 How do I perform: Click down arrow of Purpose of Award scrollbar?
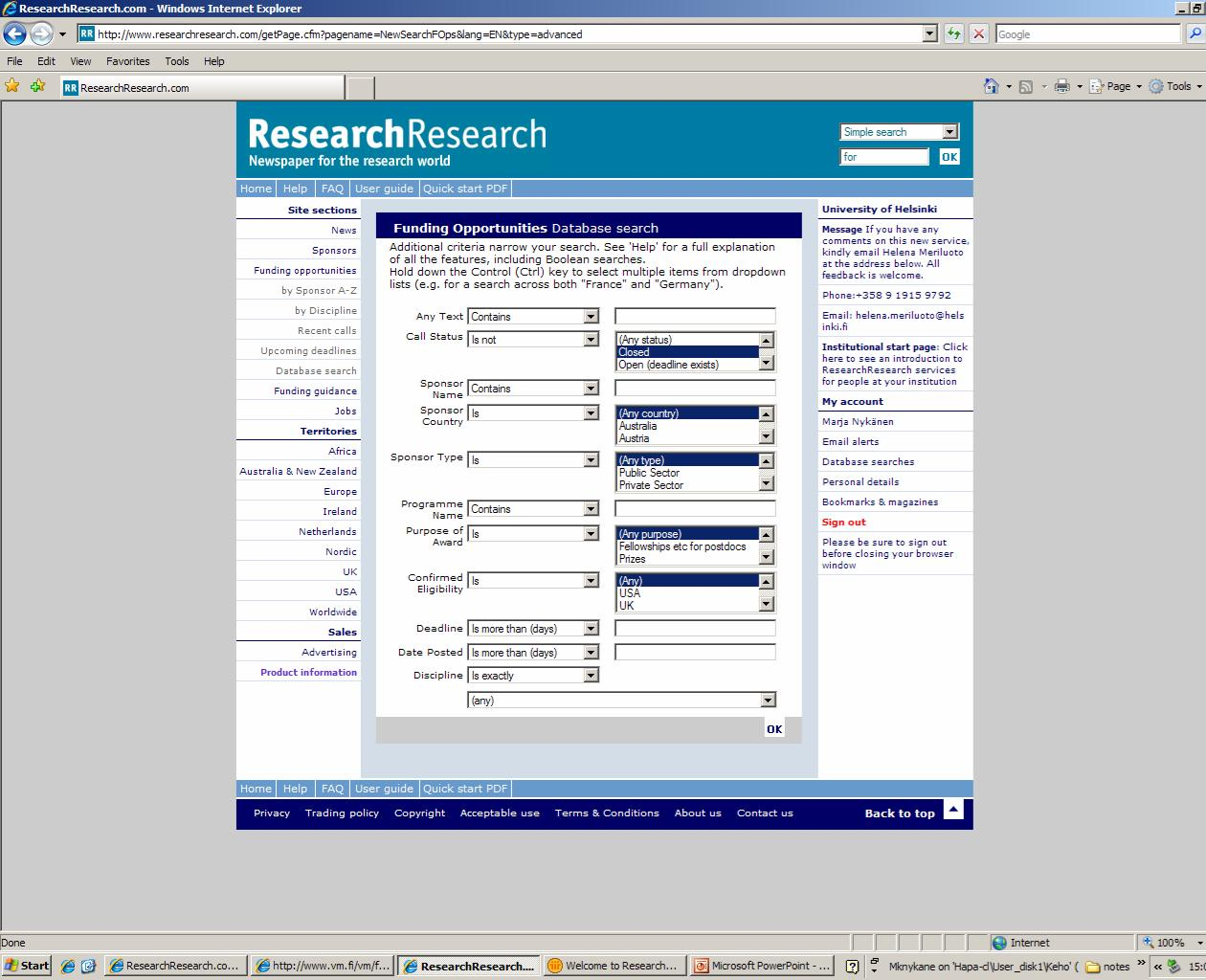coord(766,558)
